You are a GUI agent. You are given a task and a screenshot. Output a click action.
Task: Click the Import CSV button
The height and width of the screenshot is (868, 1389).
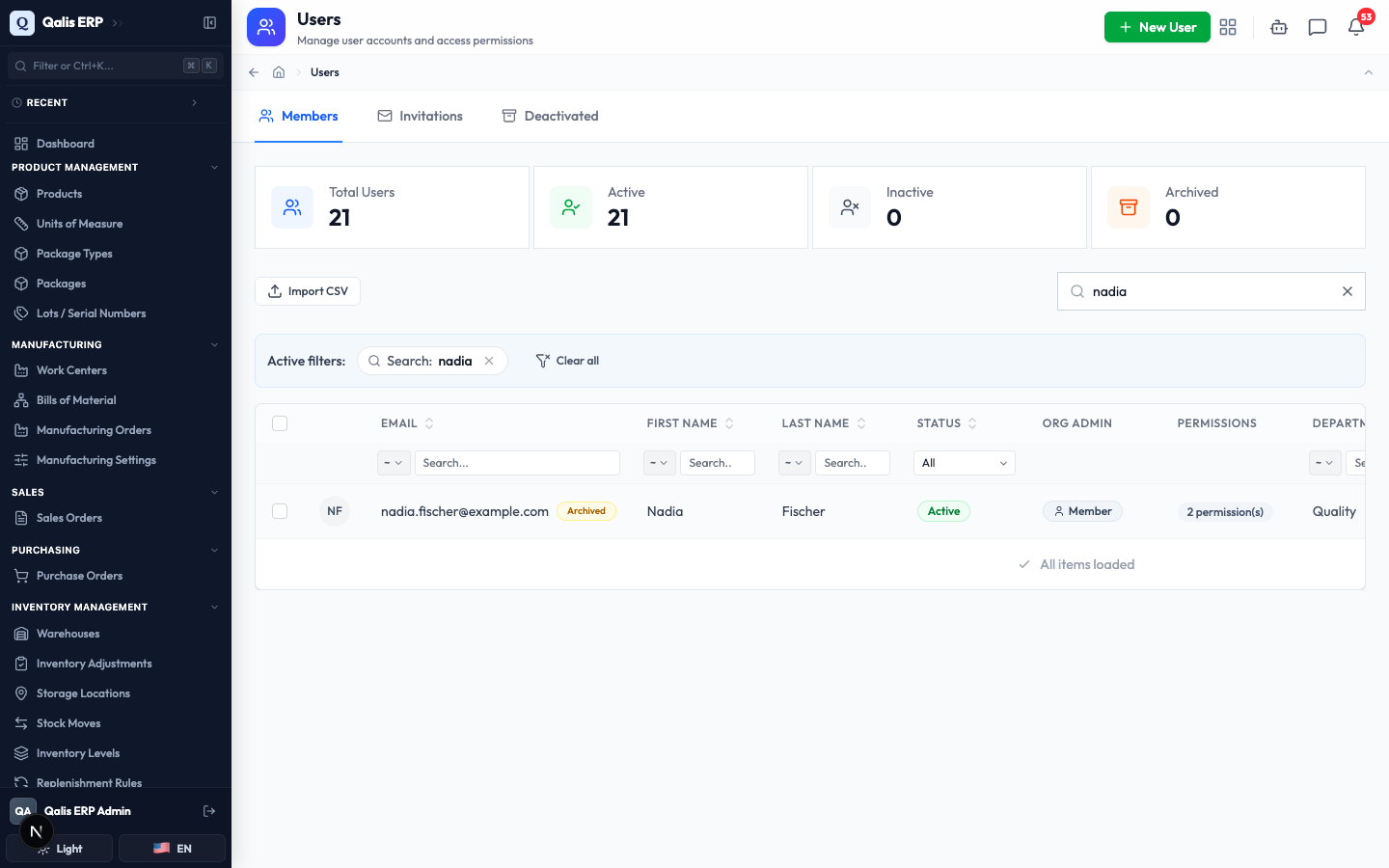click(308, 291)
